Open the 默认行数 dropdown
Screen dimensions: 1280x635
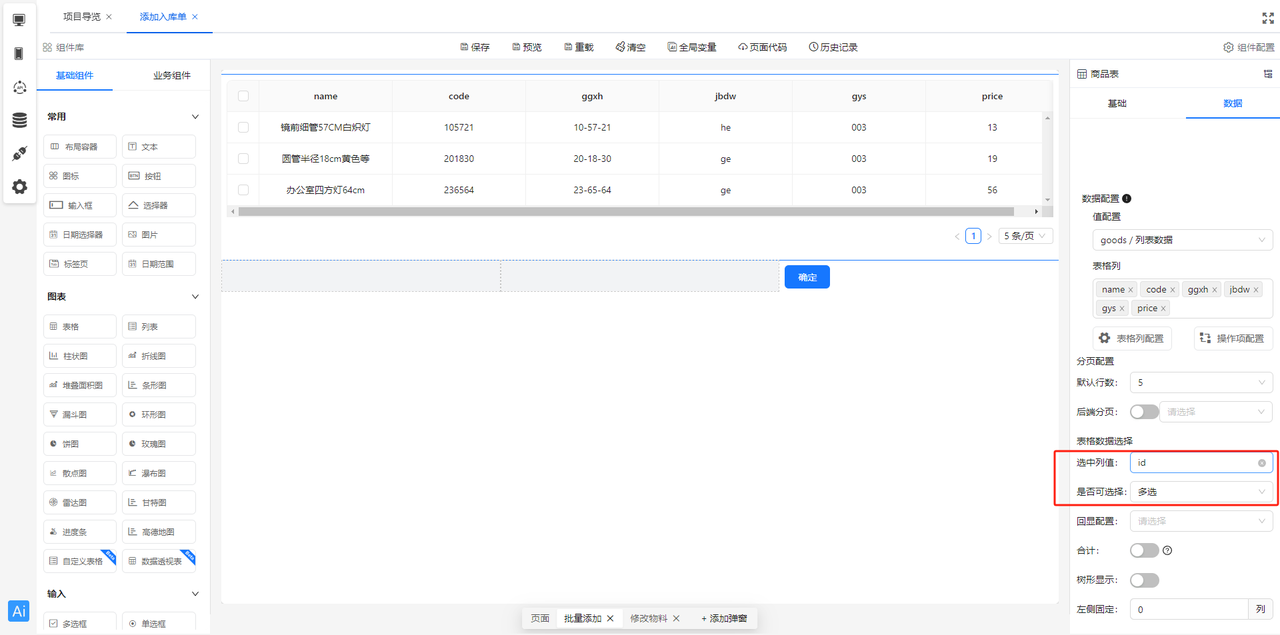(1200, 383)
